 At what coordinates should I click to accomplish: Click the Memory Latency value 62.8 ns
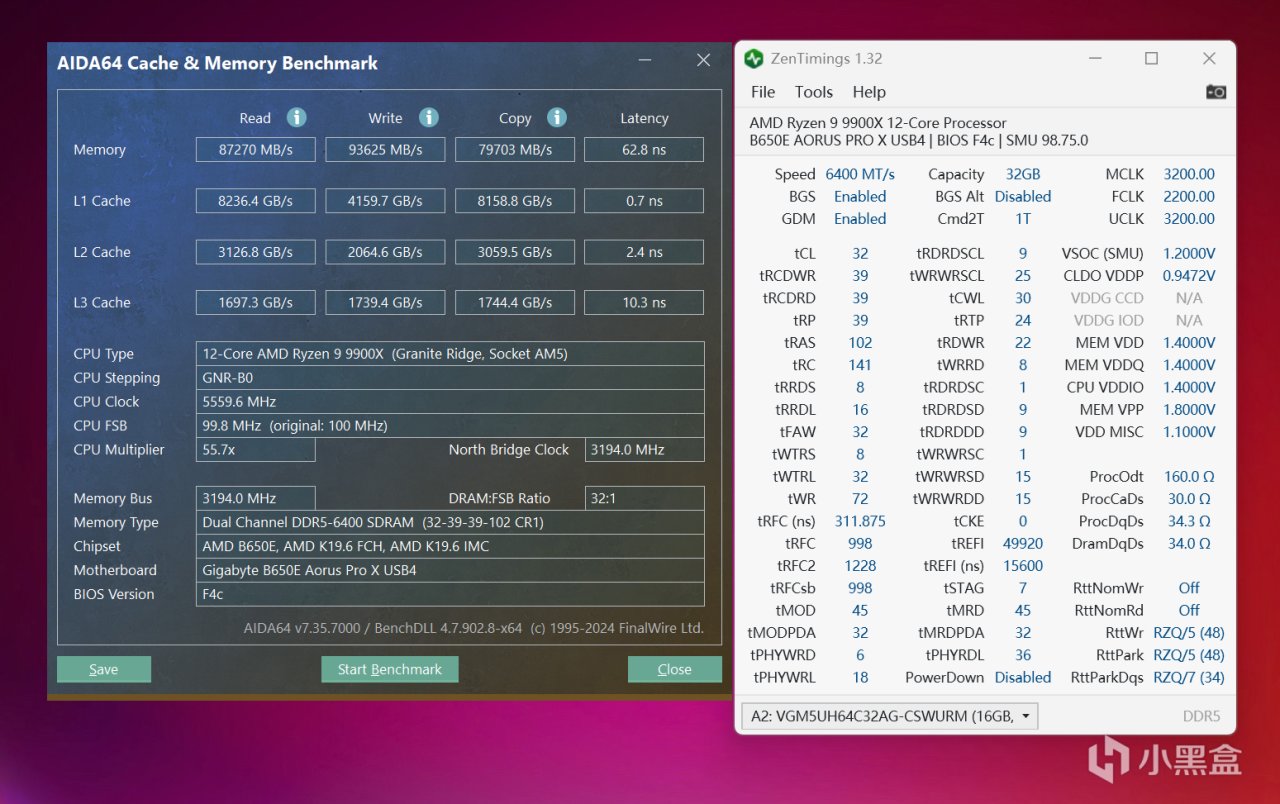point(644,150)
